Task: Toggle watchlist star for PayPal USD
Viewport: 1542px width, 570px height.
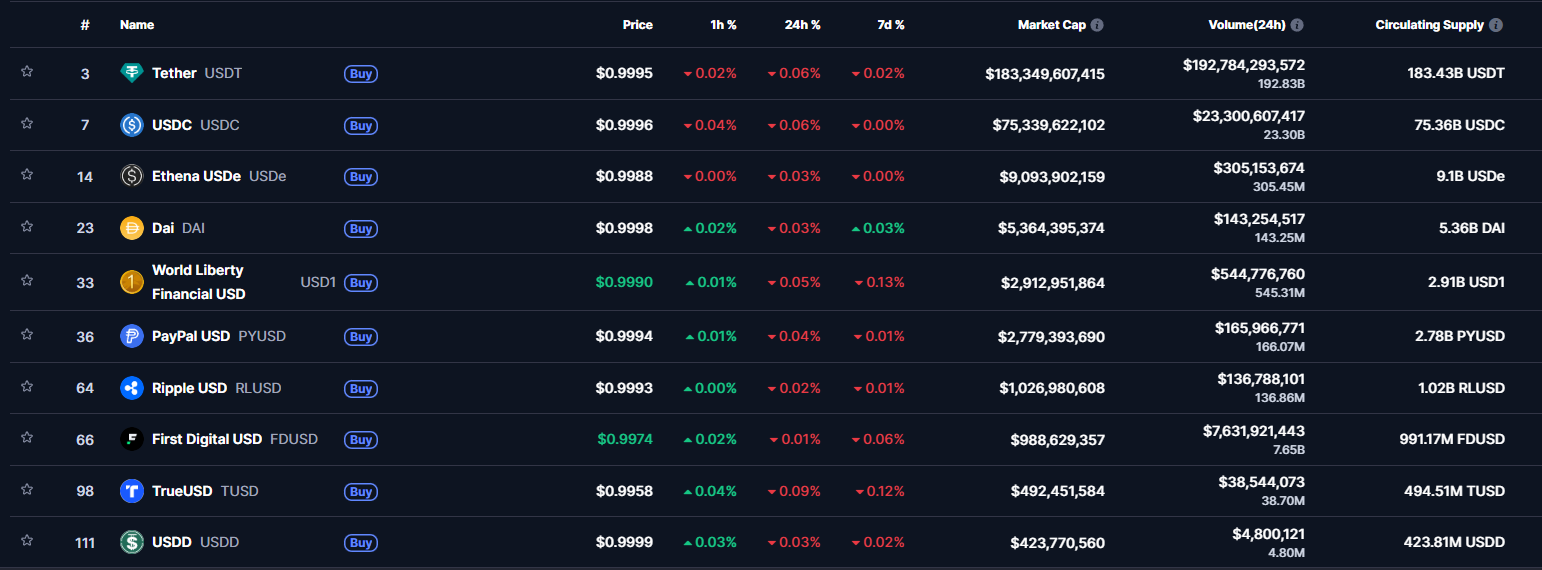Action: click(27, 335)
